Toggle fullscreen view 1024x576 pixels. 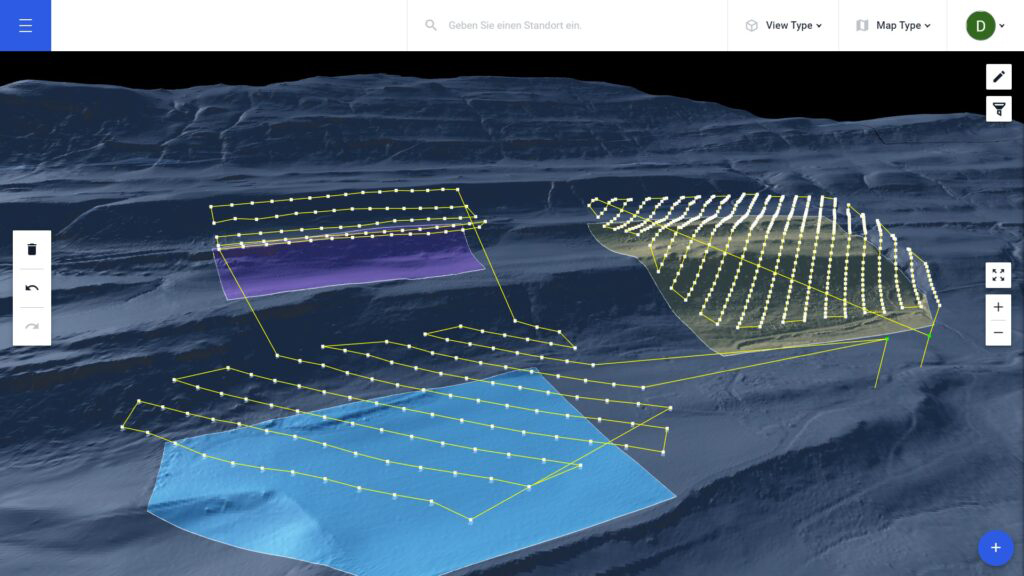pyautogui.click(x=998, y=275)
